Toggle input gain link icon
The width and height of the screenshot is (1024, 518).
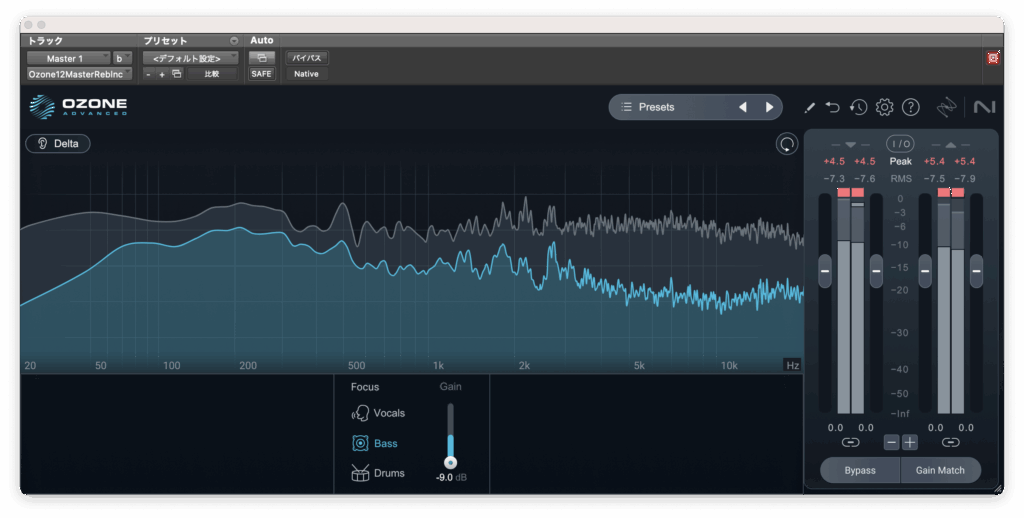850,442
